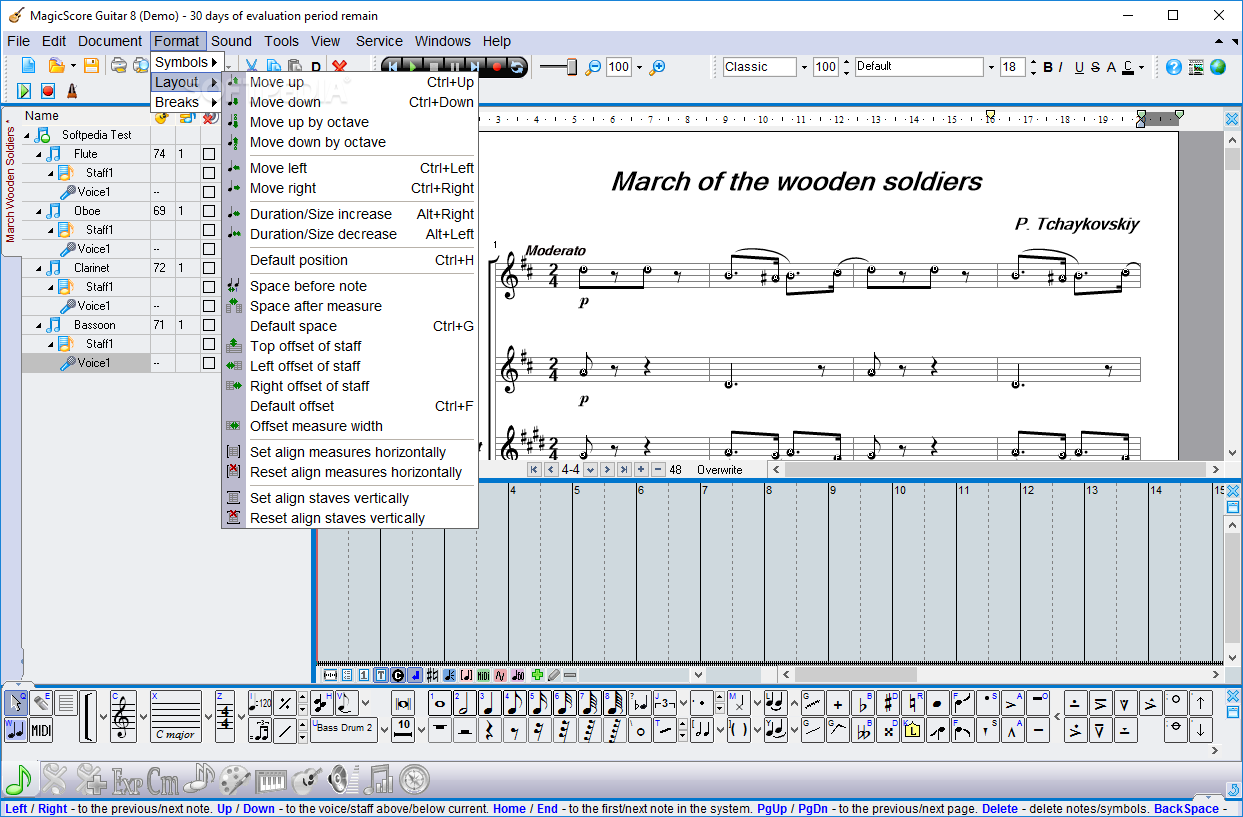Zoom in with the plus magnifier icon

[657, 67]
